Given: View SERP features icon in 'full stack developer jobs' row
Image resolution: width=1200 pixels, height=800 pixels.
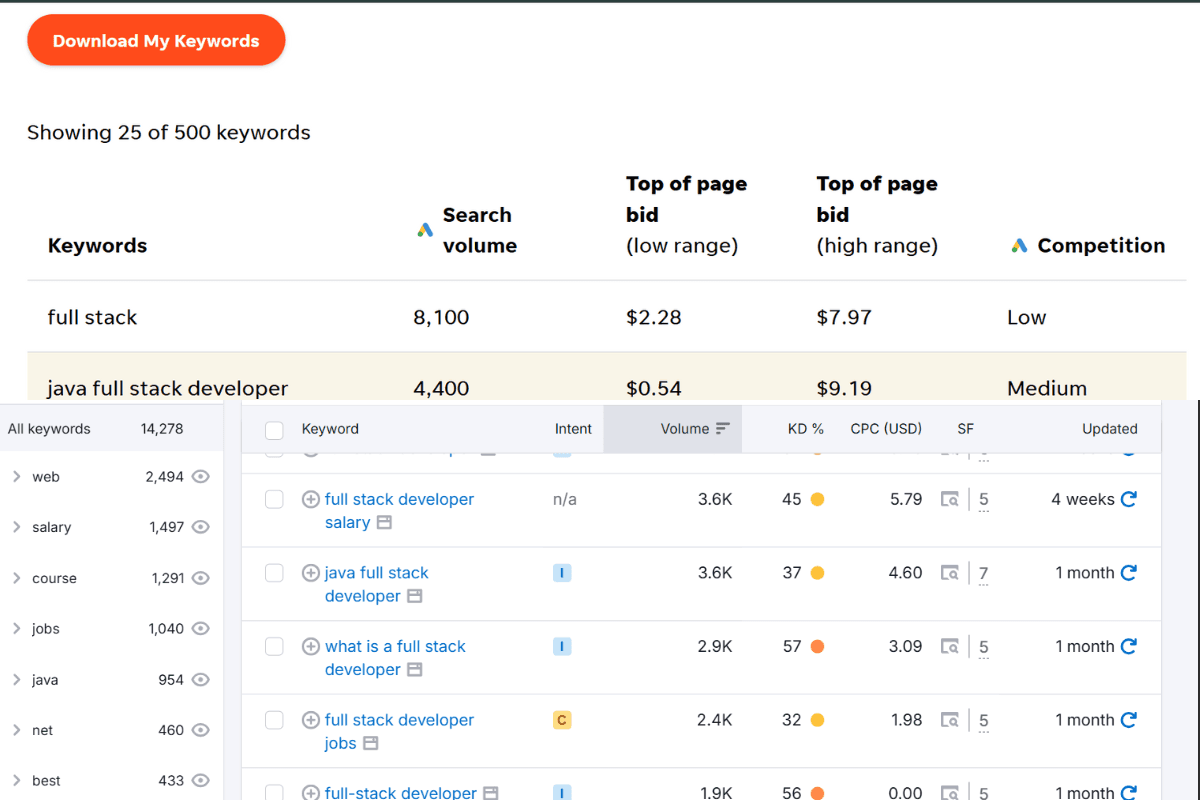Looking at the screenshot, I should pyautogui.click(x=950, y=720).
